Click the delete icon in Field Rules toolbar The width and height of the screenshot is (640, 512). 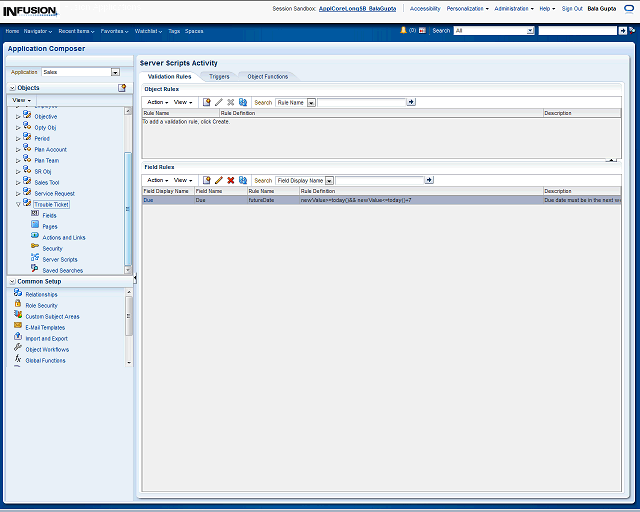(x=231, y=180)
